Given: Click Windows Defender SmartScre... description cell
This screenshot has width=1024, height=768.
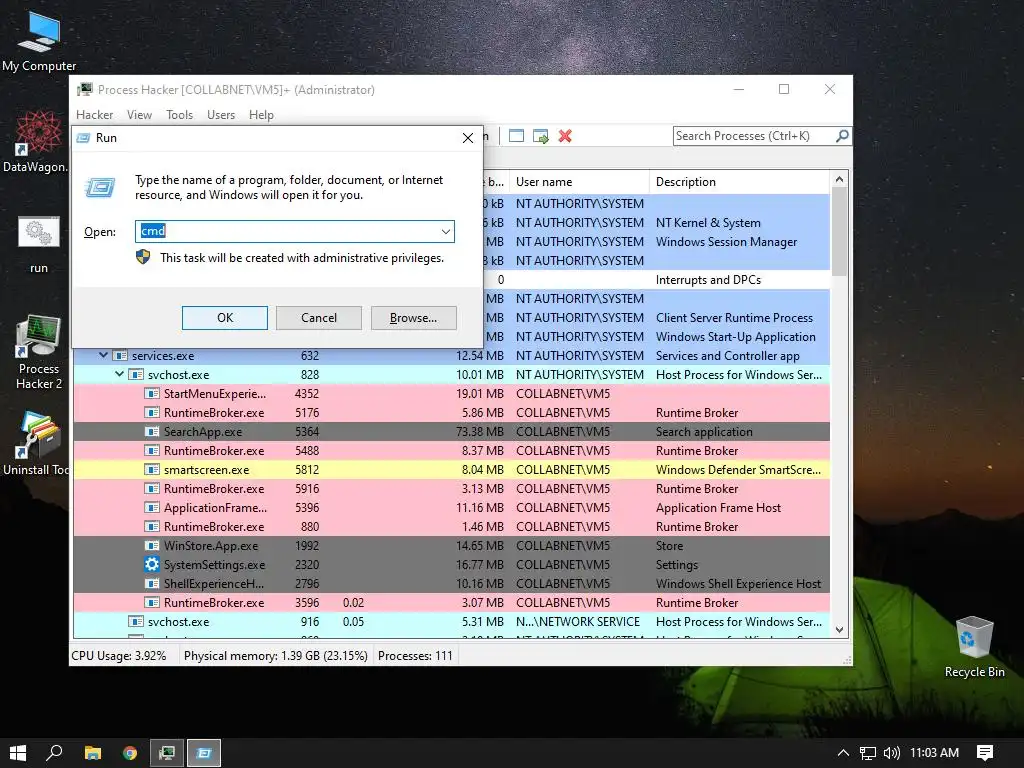Looking at the screenshot, I should tap(738, 470).
